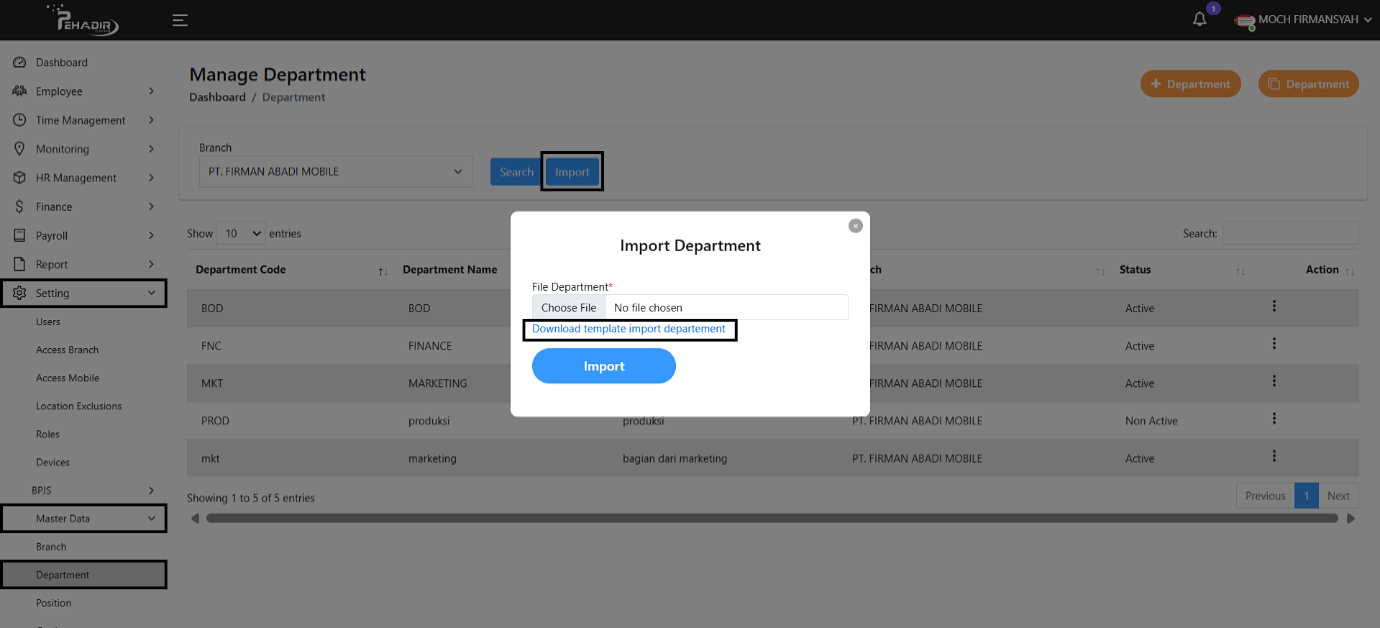The width and height of the screenshot is (1380, 628).
Task: Open three-dot action menu for BOD row
Action: 1274,306
